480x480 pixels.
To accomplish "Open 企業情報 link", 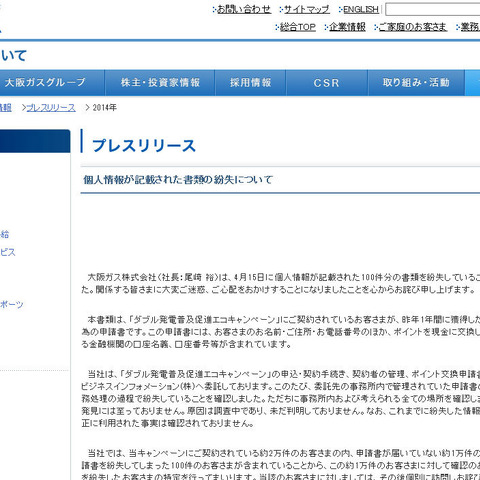I will (347, 27).
